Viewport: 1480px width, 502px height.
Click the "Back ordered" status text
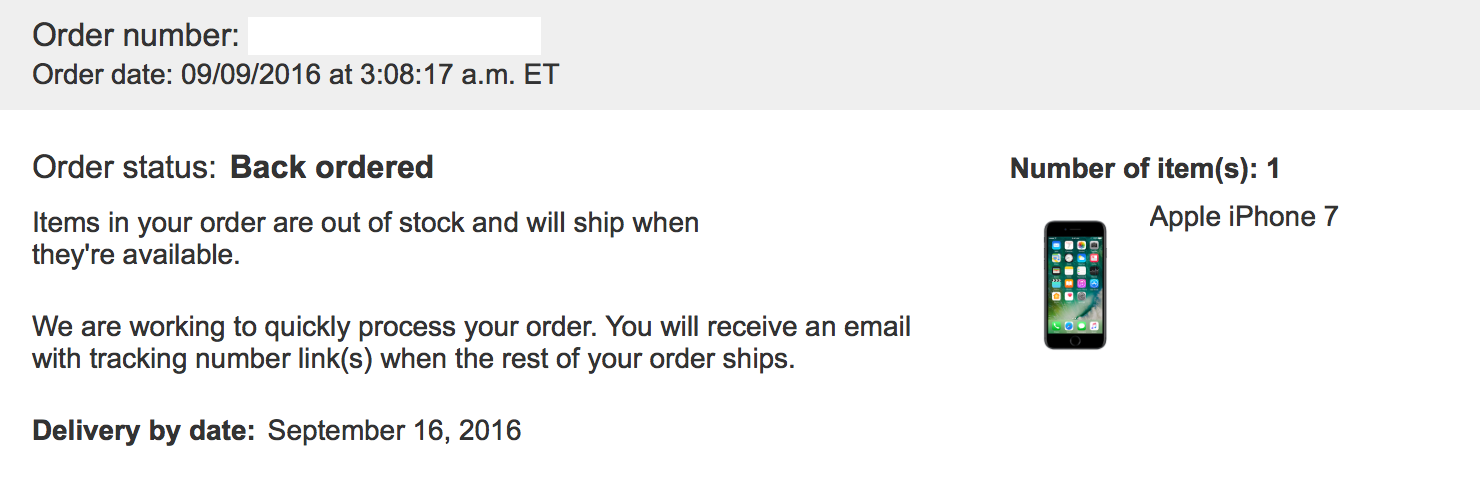point(332,167)
